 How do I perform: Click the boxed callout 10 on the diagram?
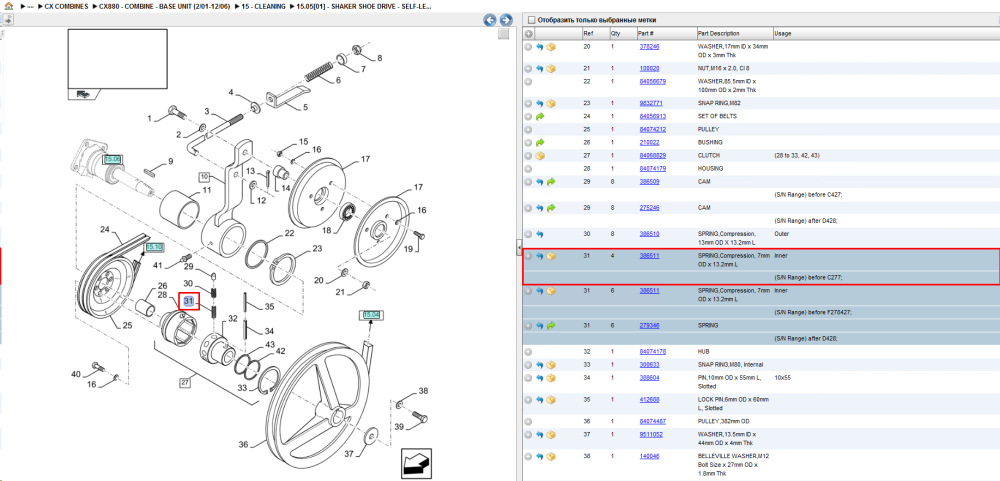(204, 176)
